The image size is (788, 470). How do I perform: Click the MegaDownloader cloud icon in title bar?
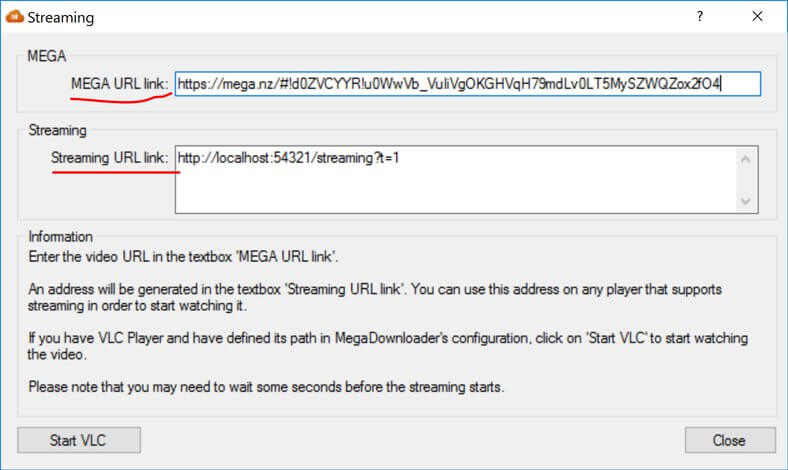coord(15,17)
